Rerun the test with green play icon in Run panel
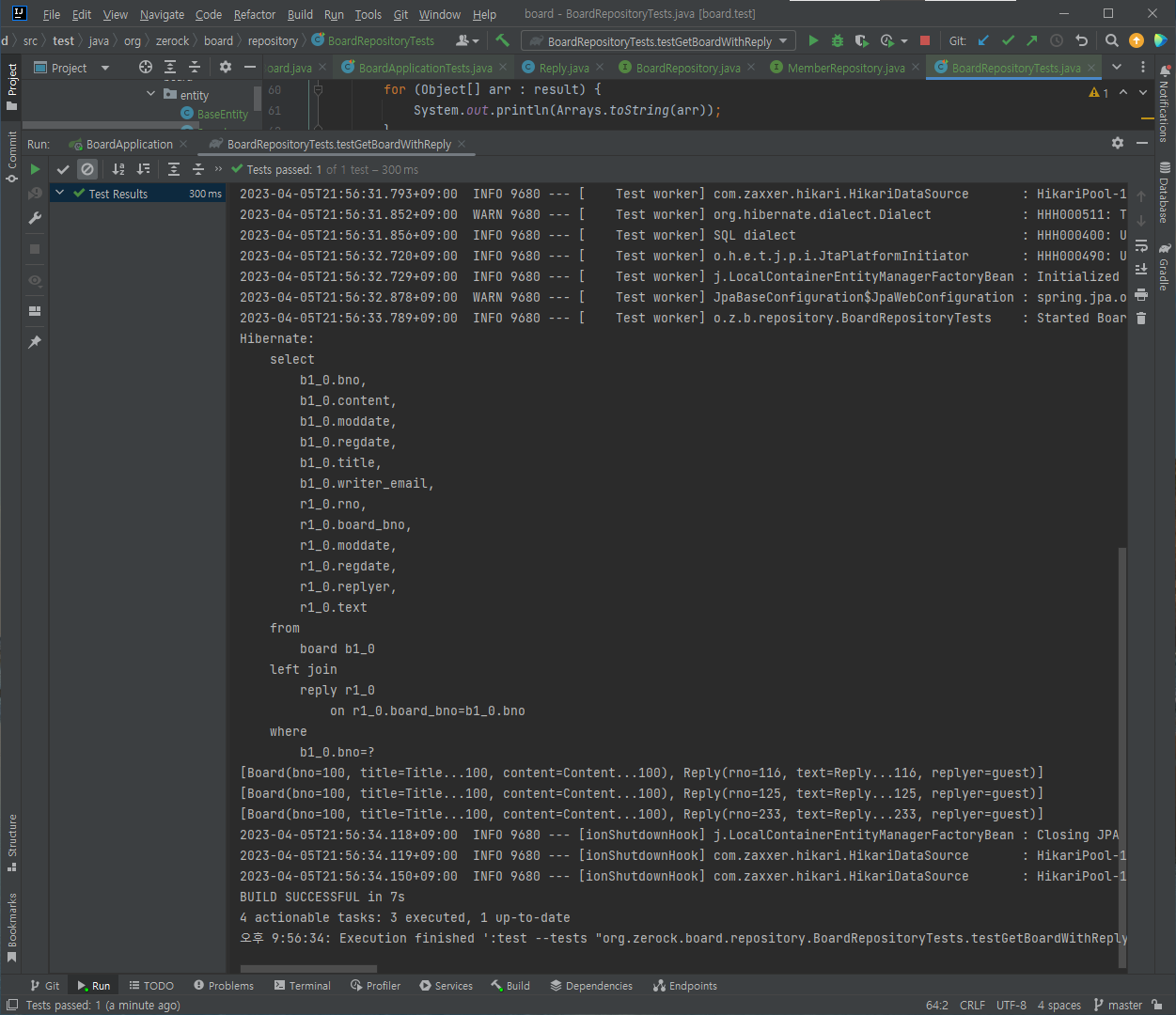 pos(35,169)
